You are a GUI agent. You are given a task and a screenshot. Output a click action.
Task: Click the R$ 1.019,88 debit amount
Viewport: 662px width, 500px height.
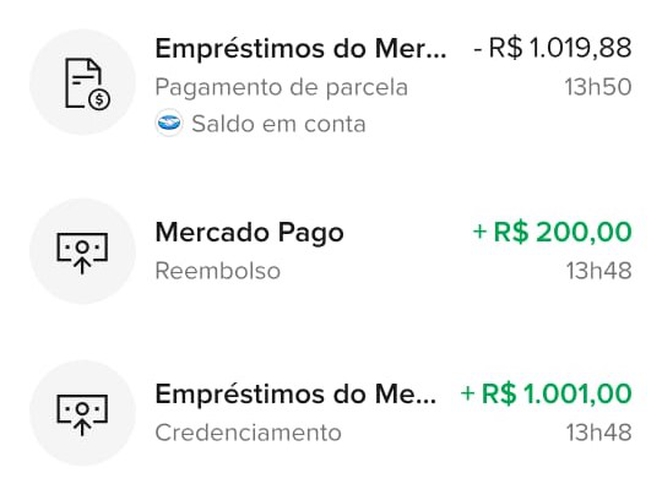coord(560,49)
